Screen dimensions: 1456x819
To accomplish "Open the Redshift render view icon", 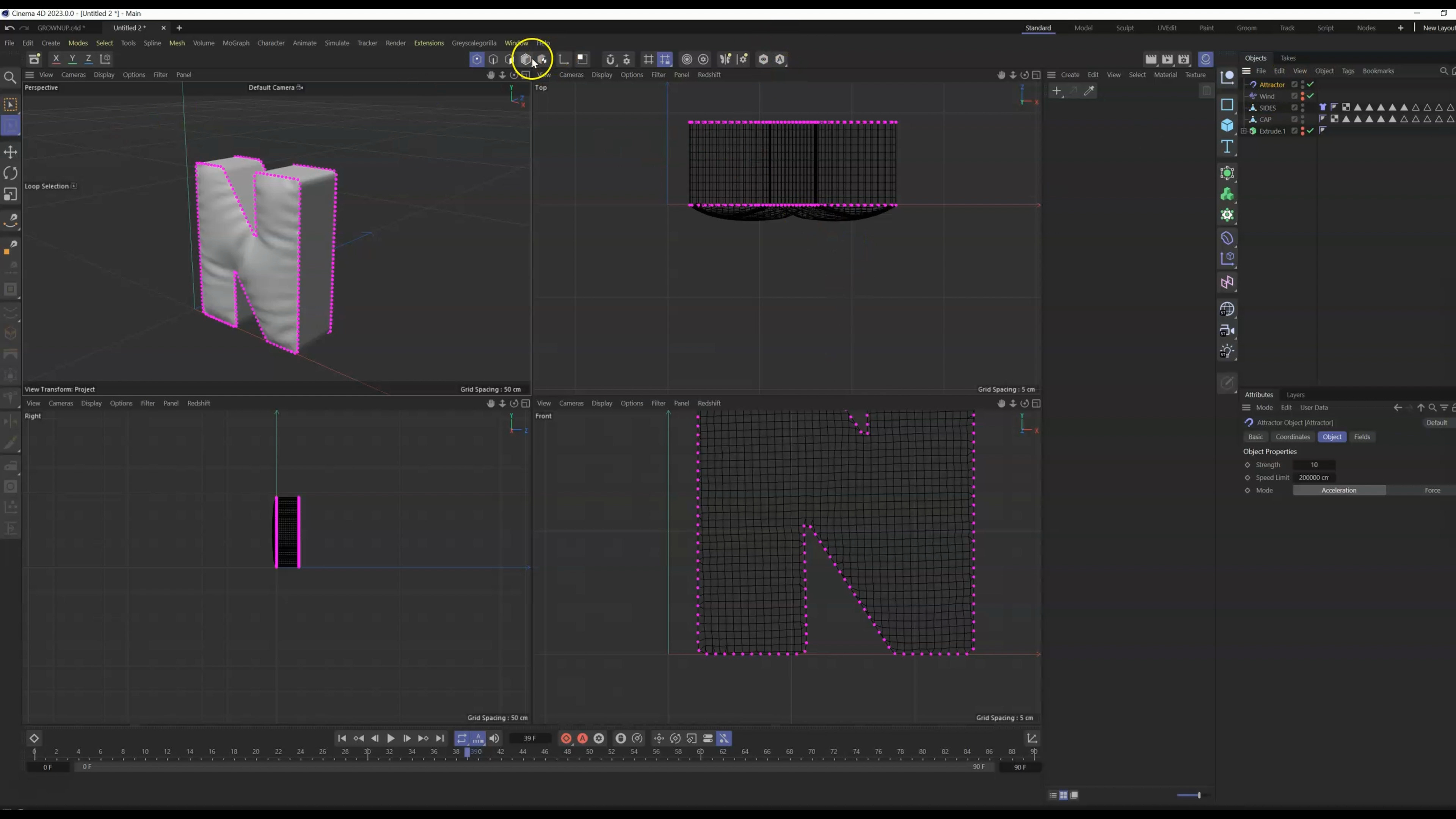I will (1206, 59).
